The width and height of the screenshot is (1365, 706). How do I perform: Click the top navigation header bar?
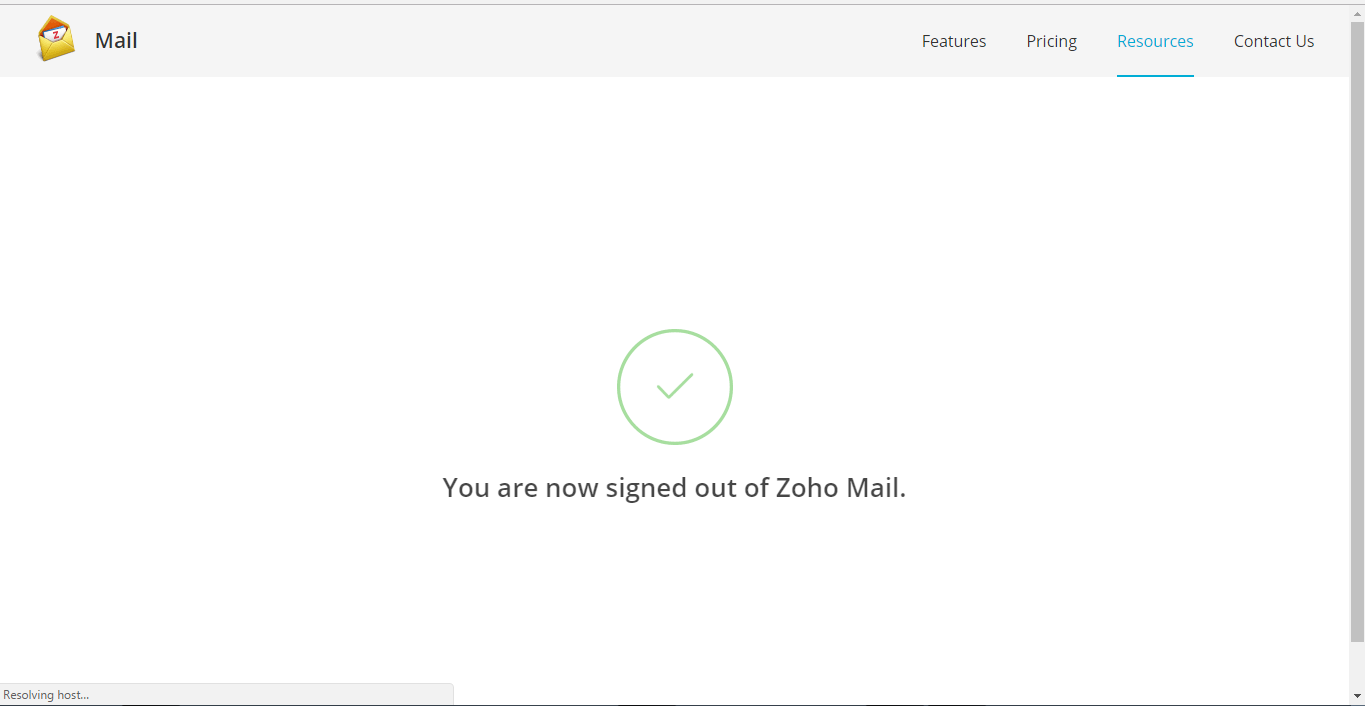point(500,40)
